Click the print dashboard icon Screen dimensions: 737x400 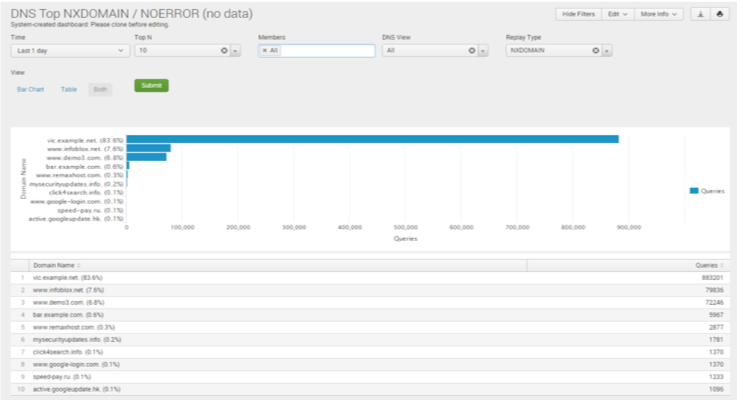tap(720, 15)
